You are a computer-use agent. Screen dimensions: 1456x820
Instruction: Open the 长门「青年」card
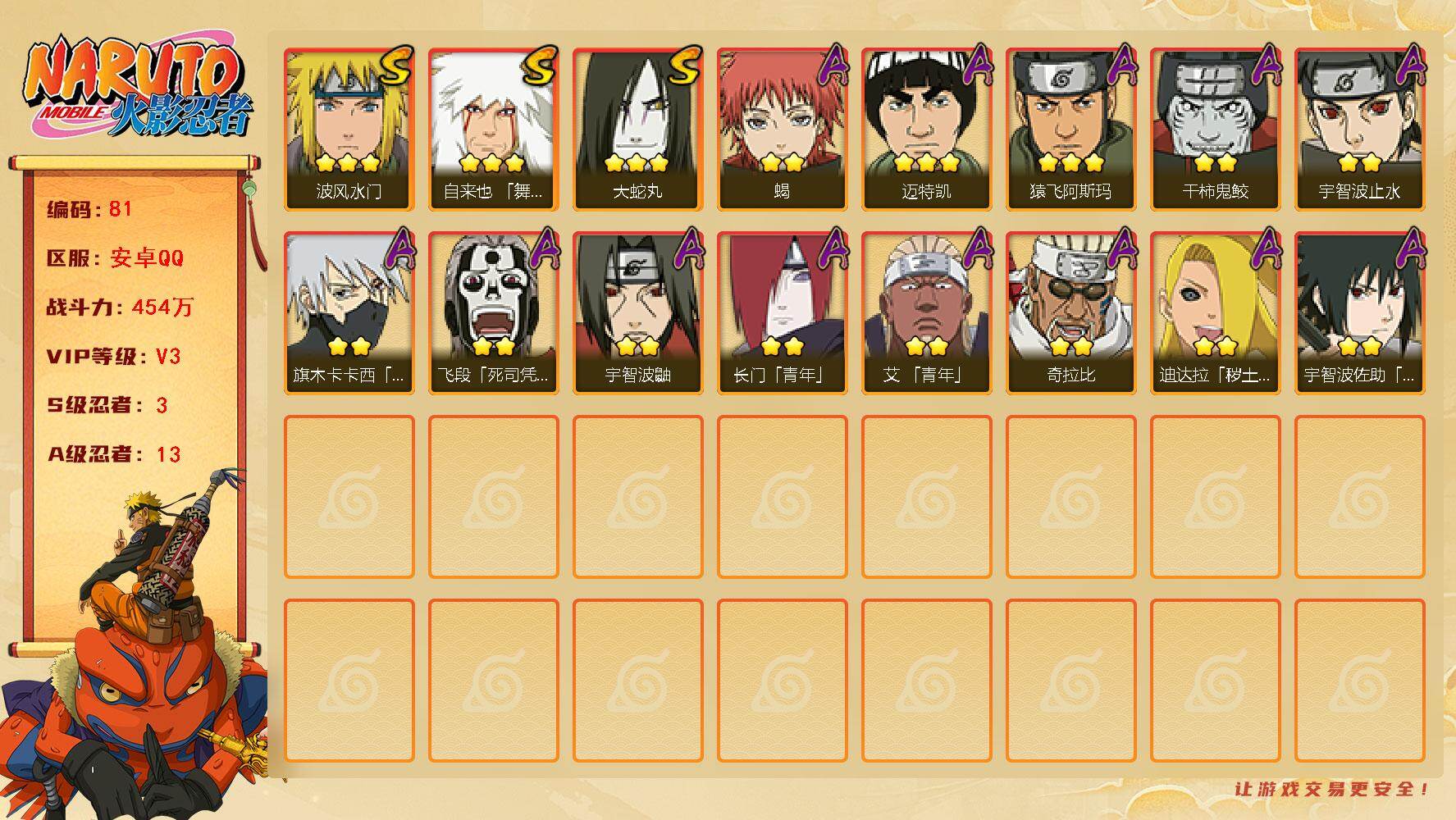pos(783,312)
